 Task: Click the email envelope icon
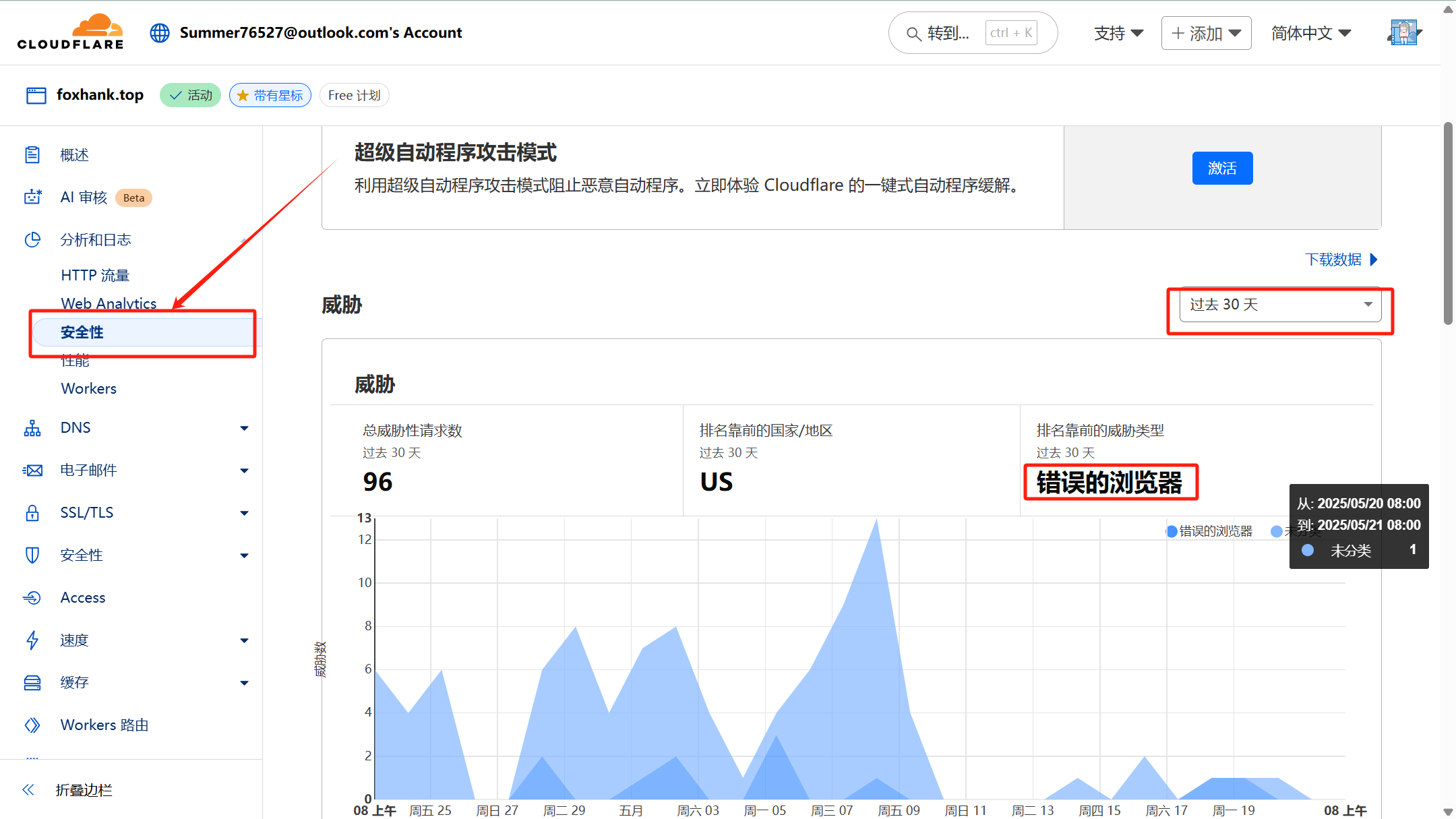click(x=32, y=471)
